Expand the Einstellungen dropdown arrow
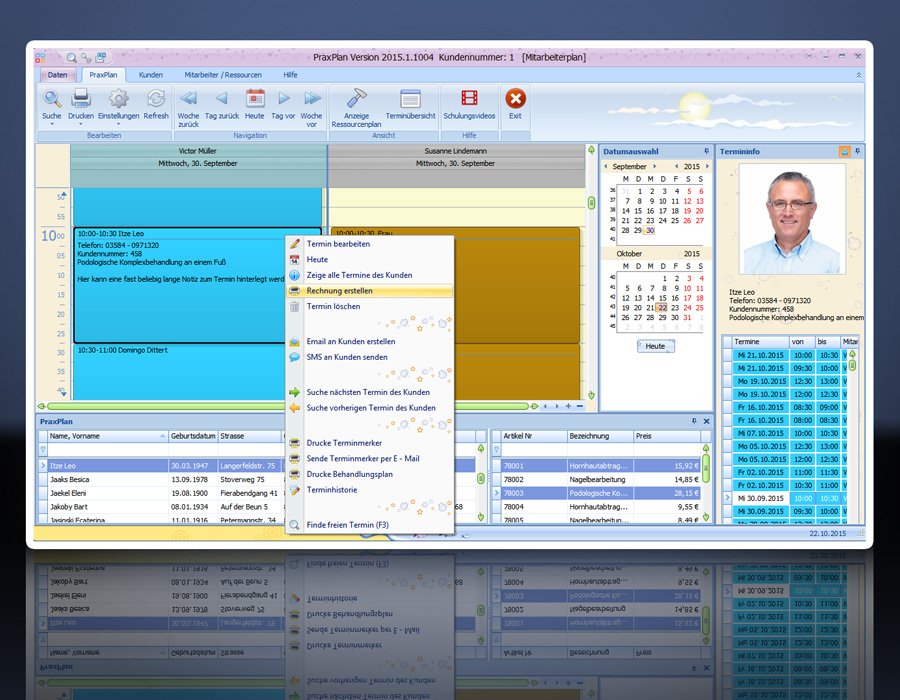The height and width of the screenshot is (700, 900). click(x=118, y=125)
